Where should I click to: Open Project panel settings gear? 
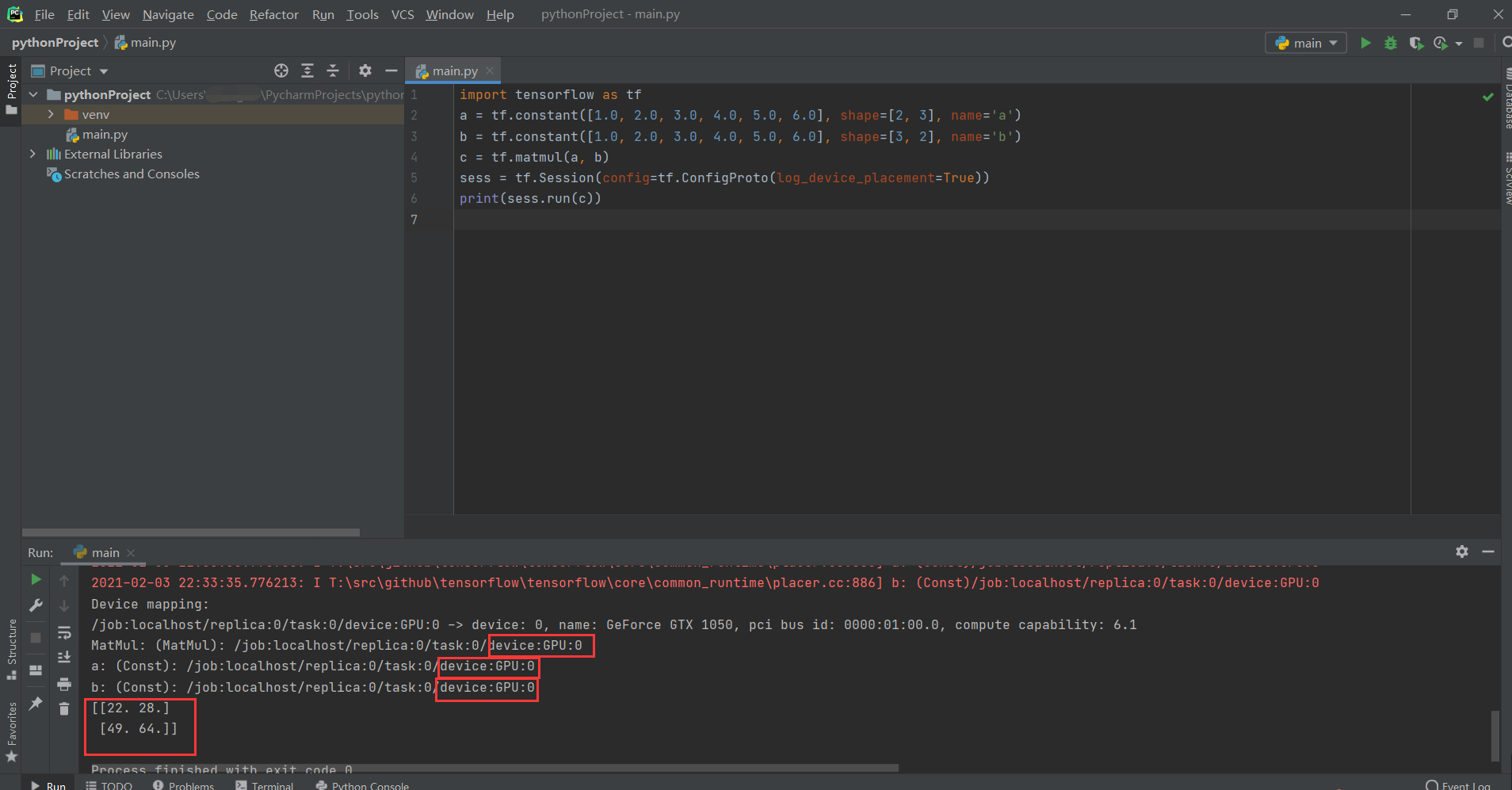pos(365,71)
